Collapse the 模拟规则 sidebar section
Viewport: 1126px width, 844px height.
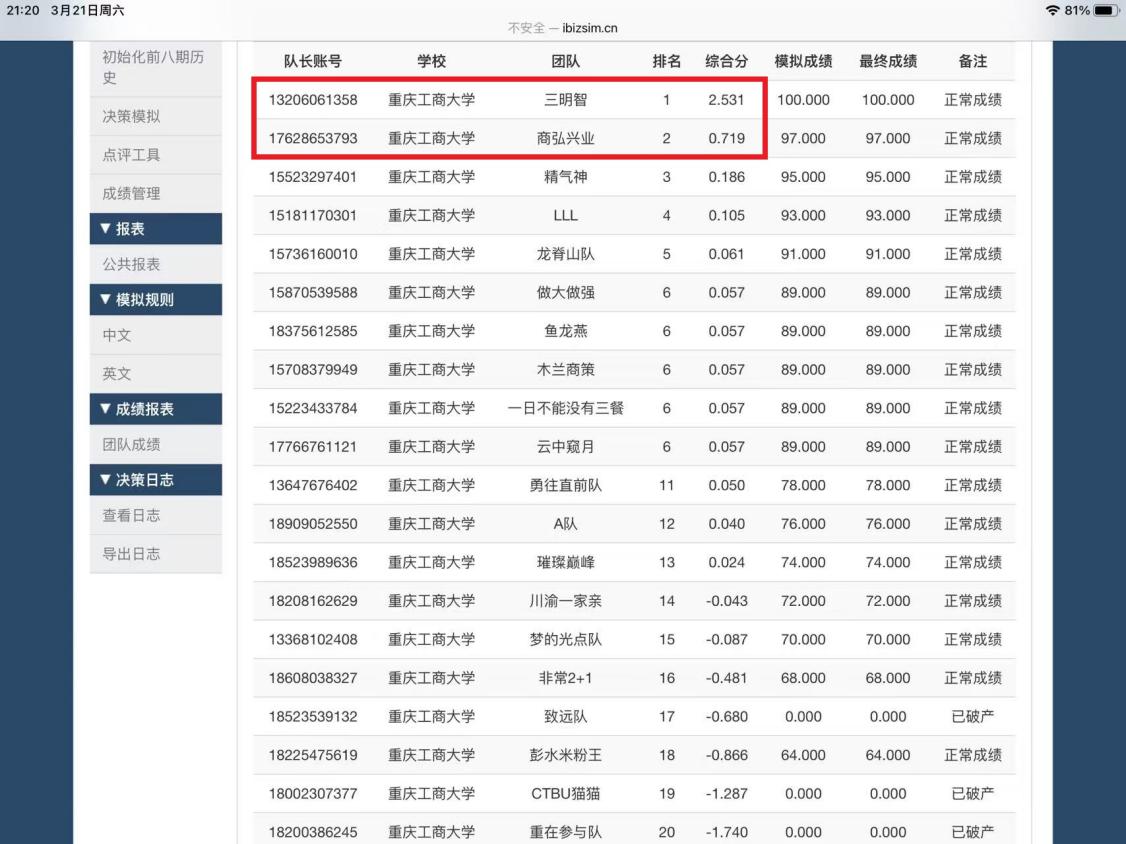pyautogui.click(x=155, y=298)
